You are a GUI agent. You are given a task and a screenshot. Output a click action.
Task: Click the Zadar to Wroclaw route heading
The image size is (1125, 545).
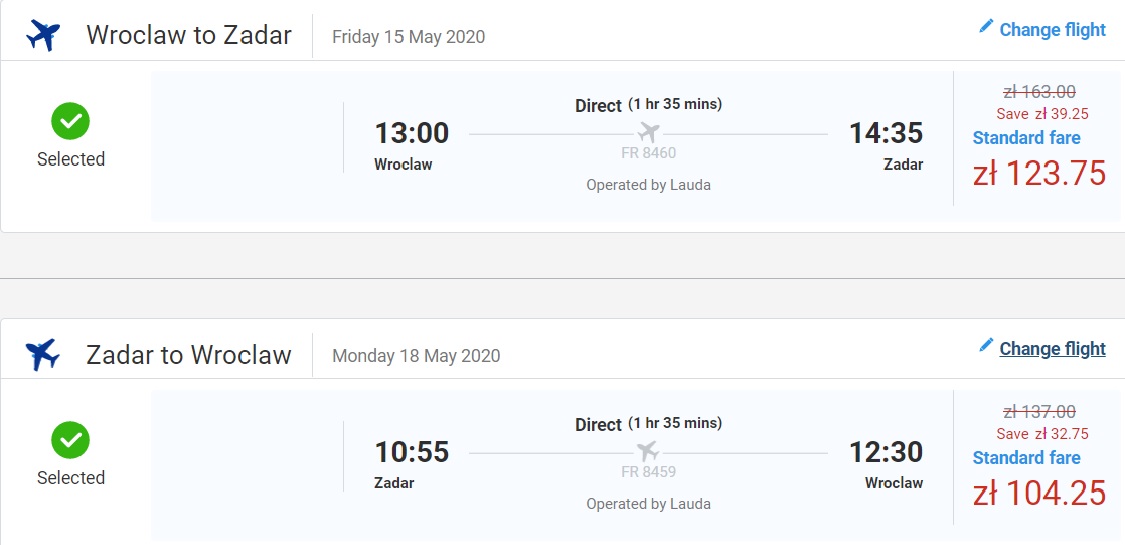[x=189, y=354]
